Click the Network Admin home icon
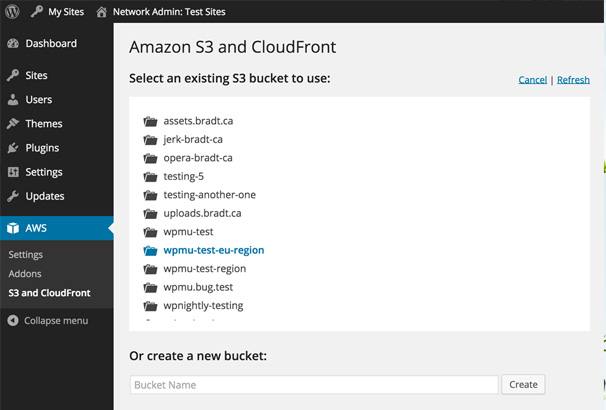 click(103, 12)
